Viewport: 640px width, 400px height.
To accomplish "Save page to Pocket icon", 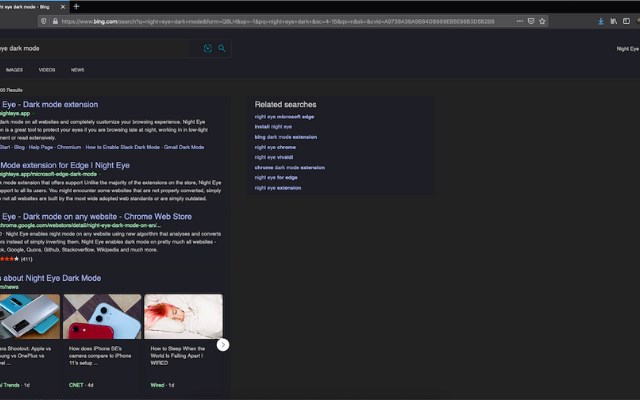I will (x=531, y=21).
